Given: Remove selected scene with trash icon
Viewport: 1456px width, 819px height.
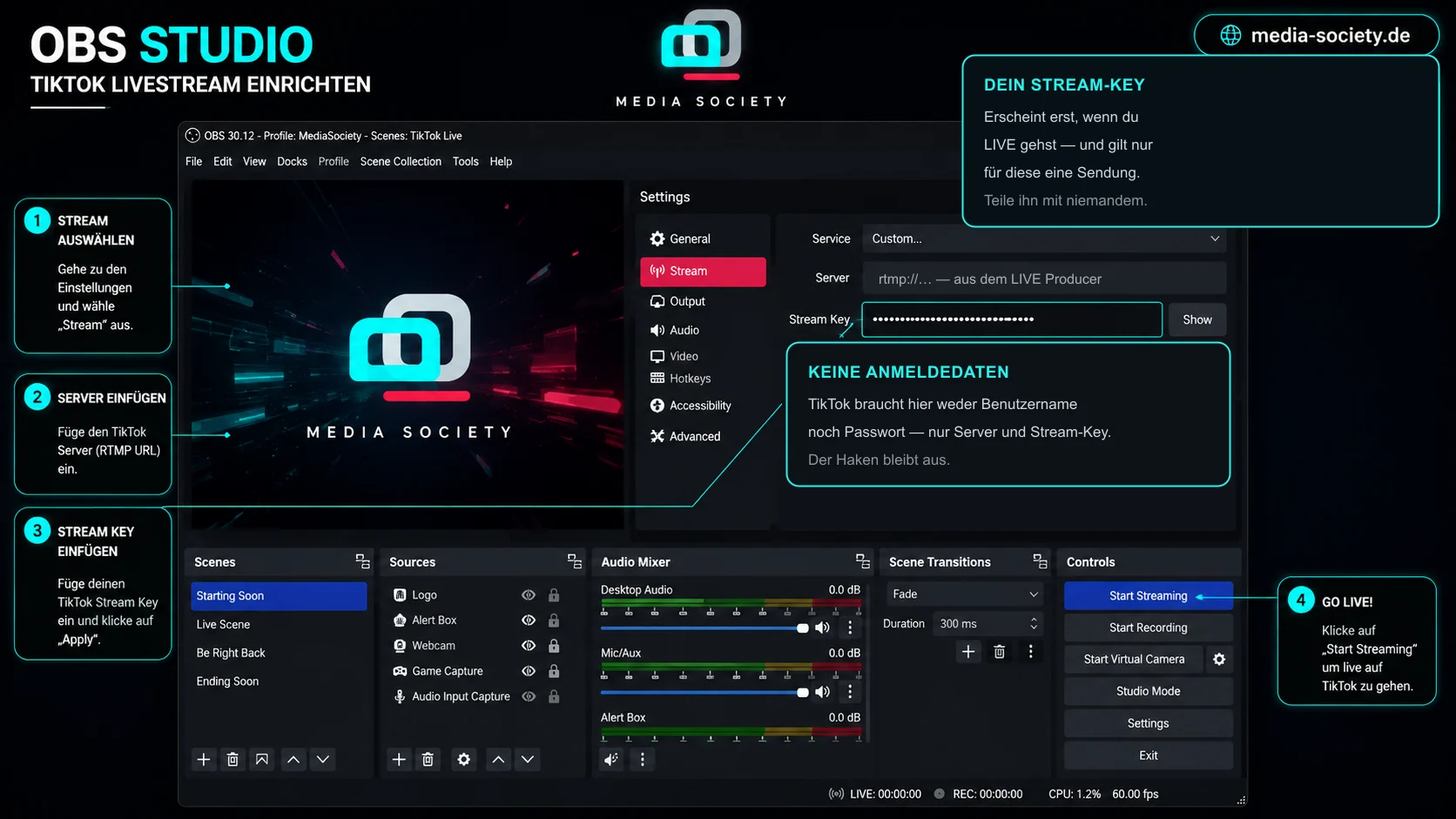Looking at the screenshot, I should point(233,759).
